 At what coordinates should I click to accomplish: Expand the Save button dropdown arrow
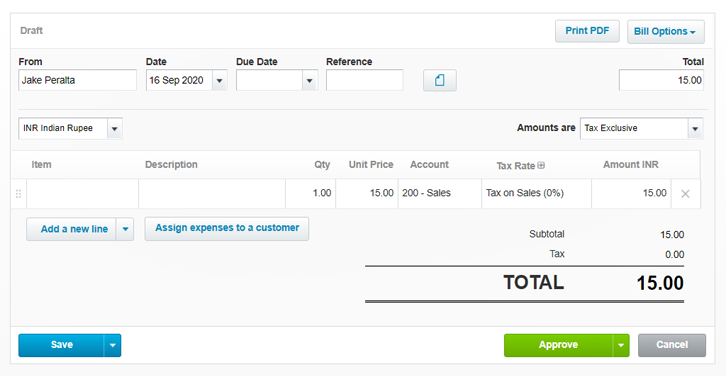coord(113,345)
